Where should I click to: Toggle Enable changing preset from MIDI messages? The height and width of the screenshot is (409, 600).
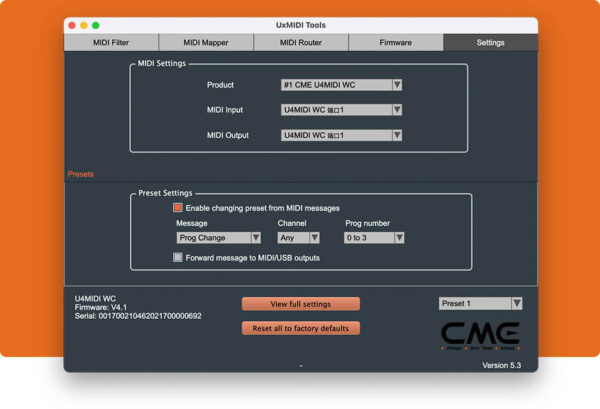point(178,208)
